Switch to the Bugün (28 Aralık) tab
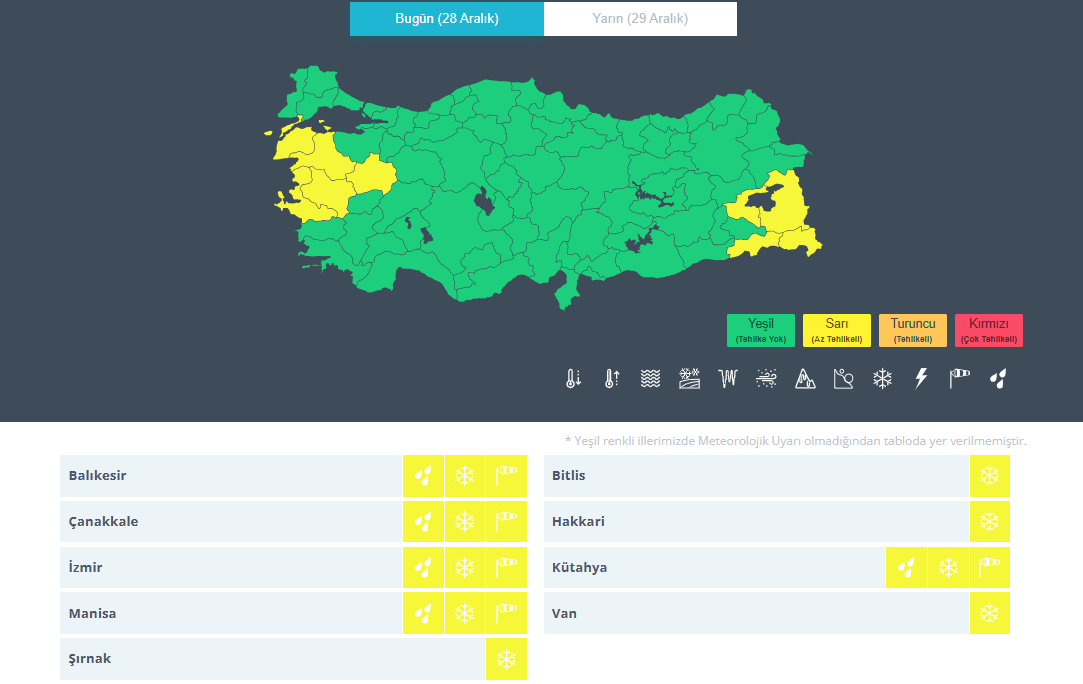The width and height of the screenshot is (1083, 684). 447,19
